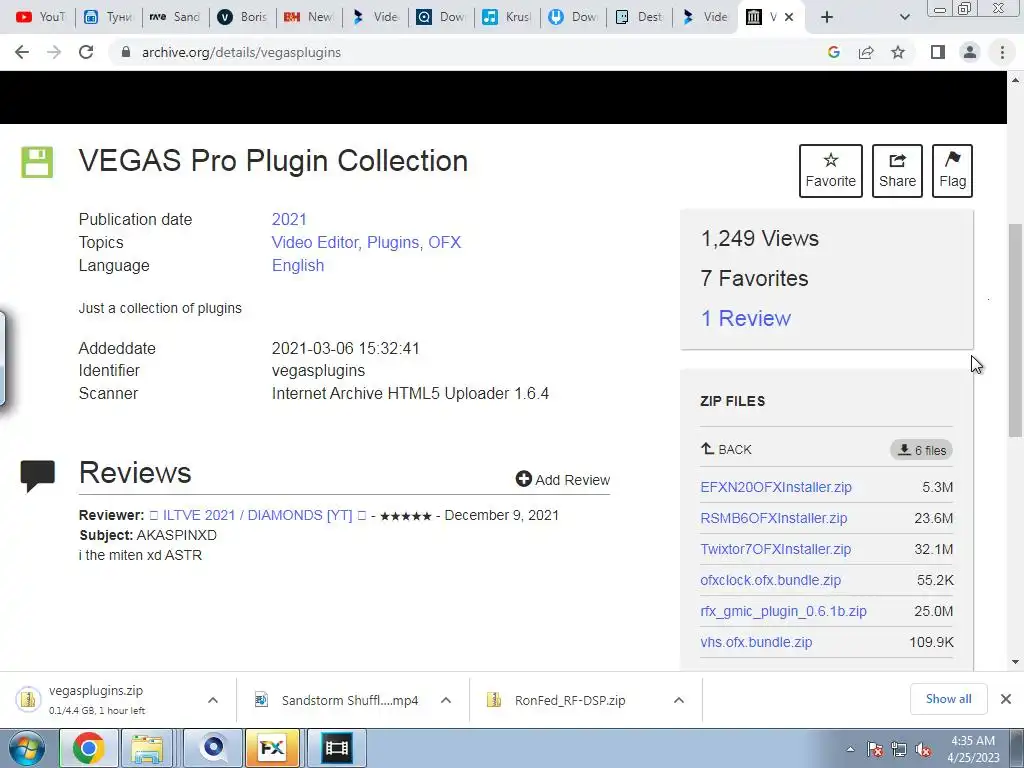The width and height of the screenshot is (1024, 768).
Task: Click the FX application taskbar icon
Action: pos(272,748)
